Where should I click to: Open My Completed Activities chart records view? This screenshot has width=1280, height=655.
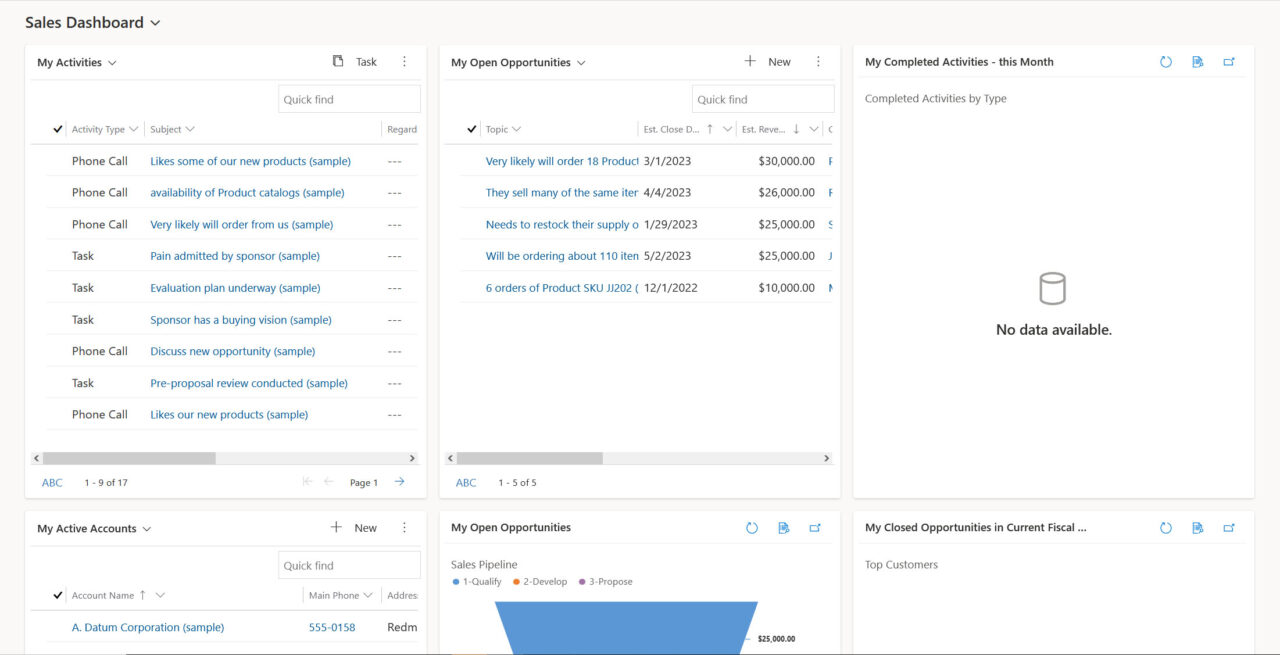(1197, 61)
